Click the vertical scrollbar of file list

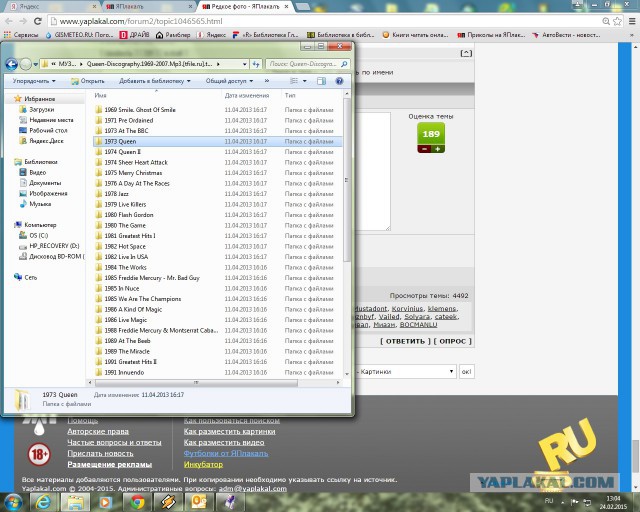[x=347, y=180]
